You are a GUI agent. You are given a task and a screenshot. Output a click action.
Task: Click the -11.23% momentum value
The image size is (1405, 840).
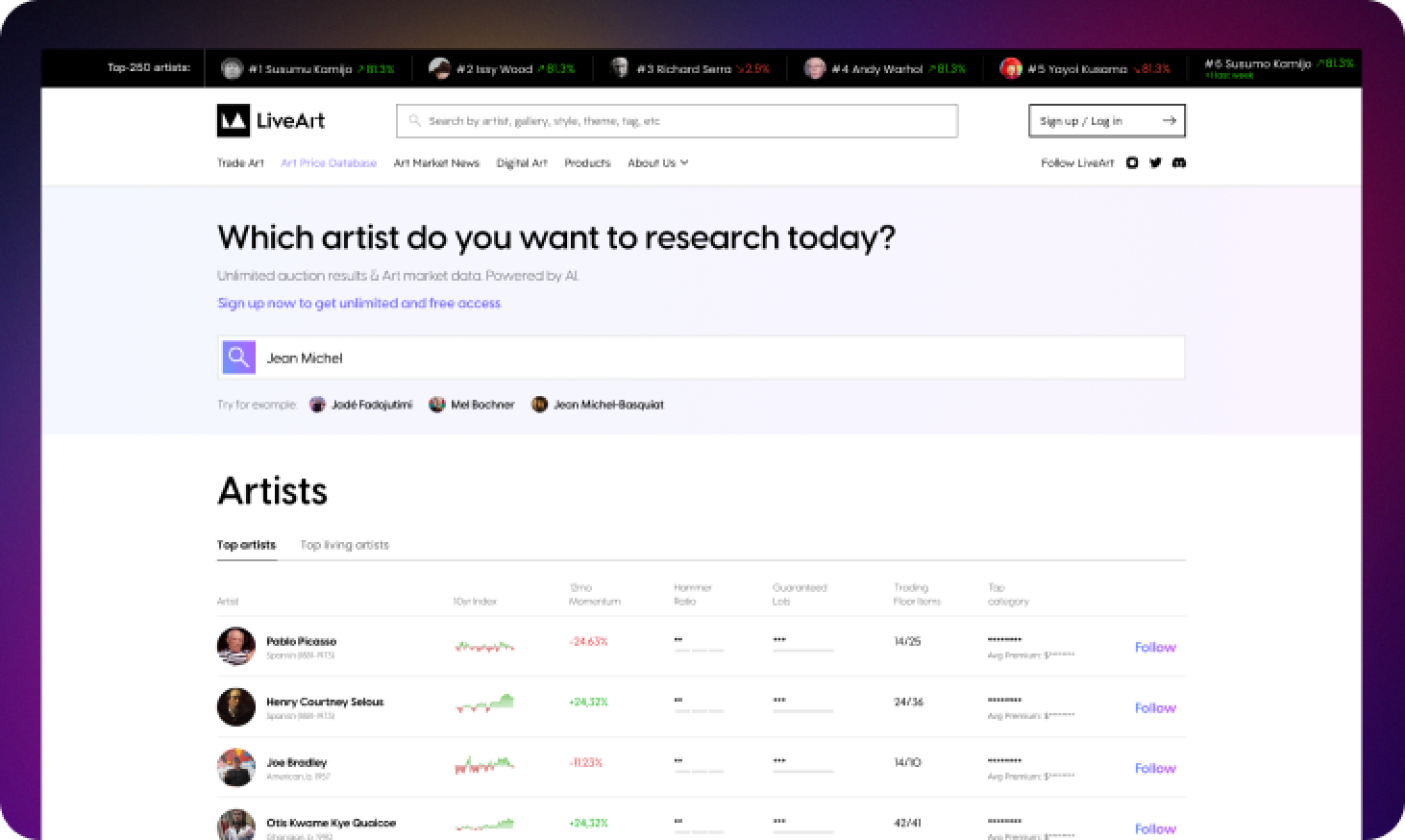pyautogui.click(x=585, y=762)
